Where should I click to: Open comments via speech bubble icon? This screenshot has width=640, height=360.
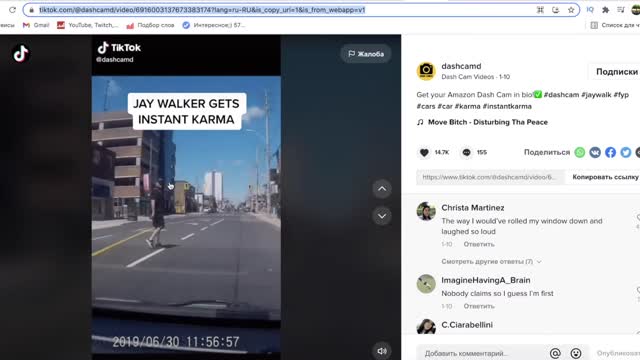coord(466,152)
